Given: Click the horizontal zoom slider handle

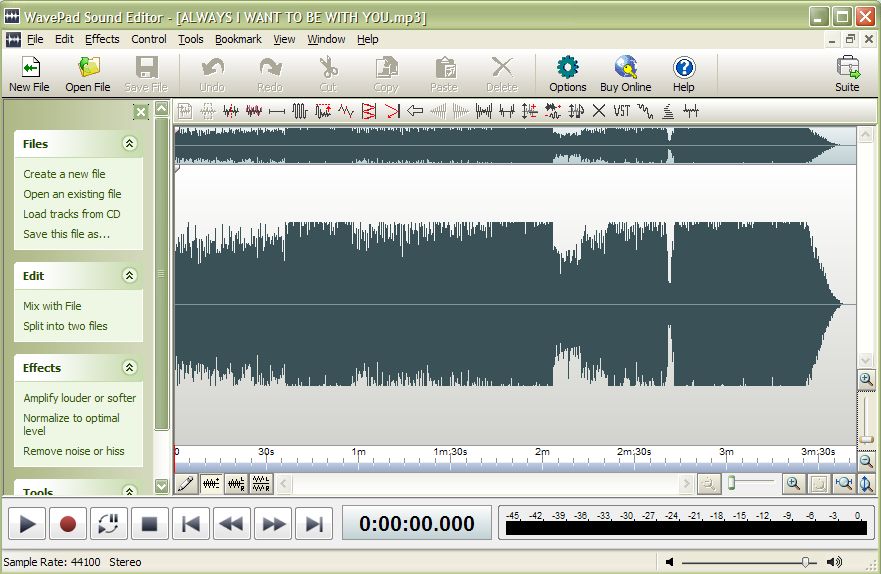Looking at the screenshot, I should 731,483.
